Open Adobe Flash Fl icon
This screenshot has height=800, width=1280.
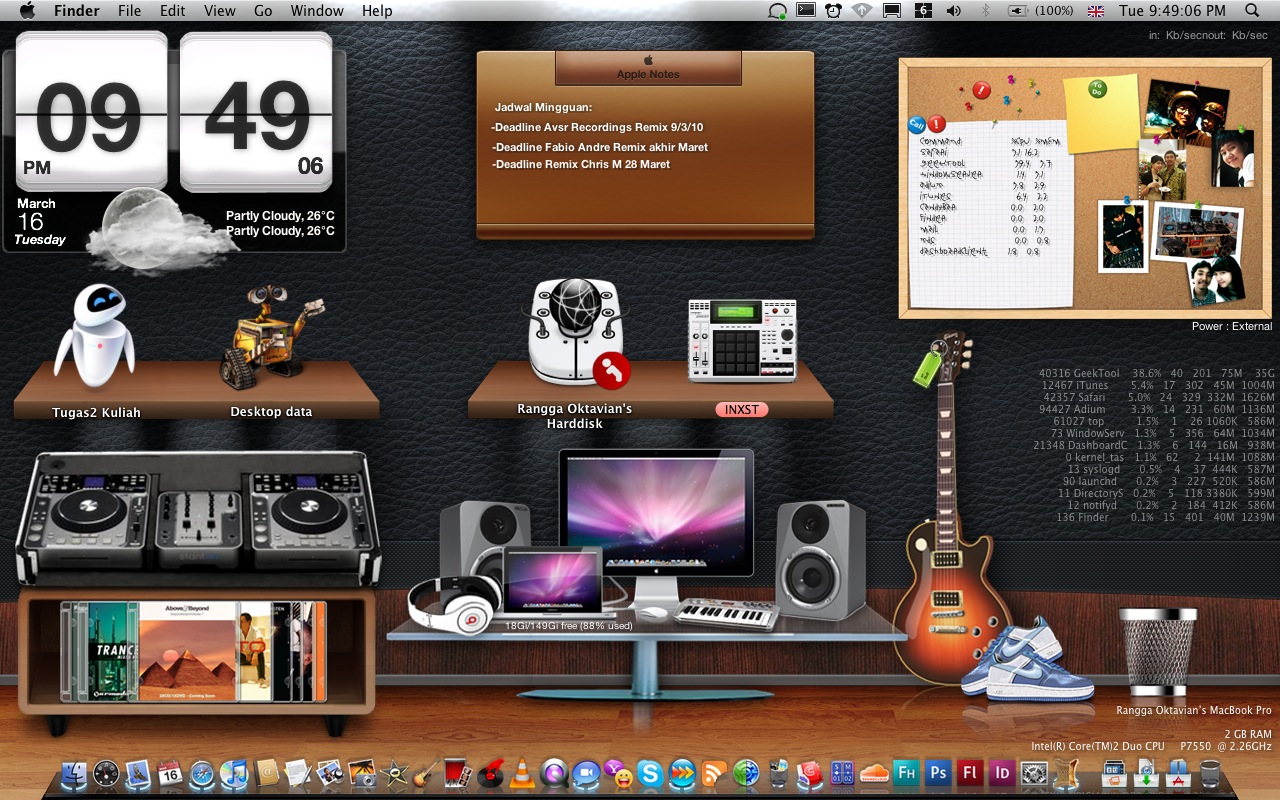[970, 773]
